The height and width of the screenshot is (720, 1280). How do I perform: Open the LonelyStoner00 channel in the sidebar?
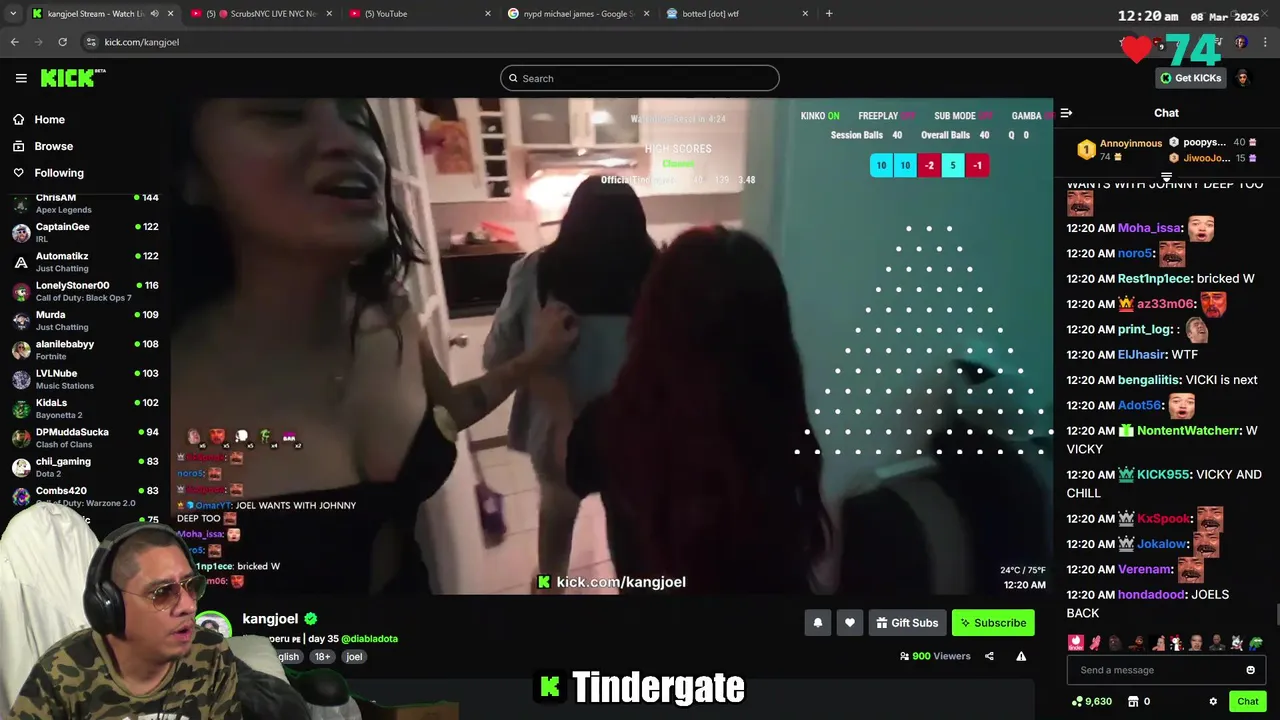(85, 291)
